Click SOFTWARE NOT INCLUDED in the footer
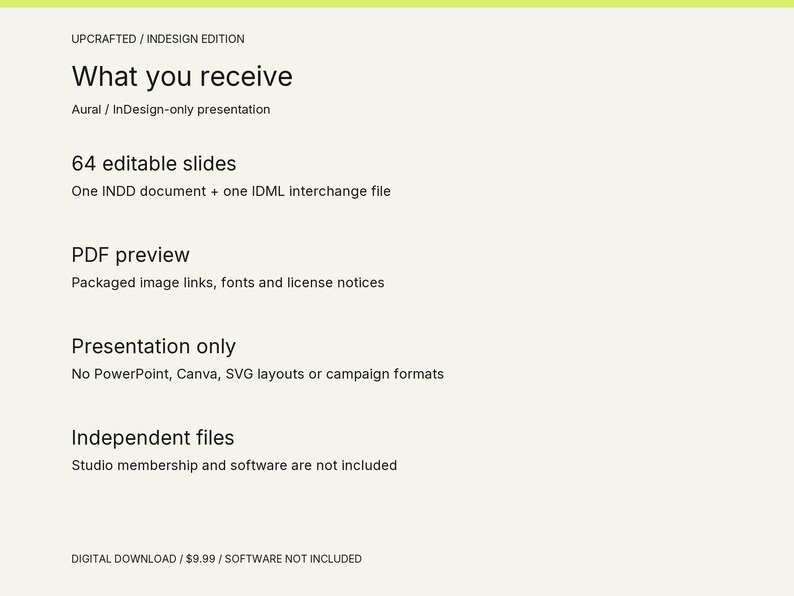794x596 pixels. coord(293,559)
